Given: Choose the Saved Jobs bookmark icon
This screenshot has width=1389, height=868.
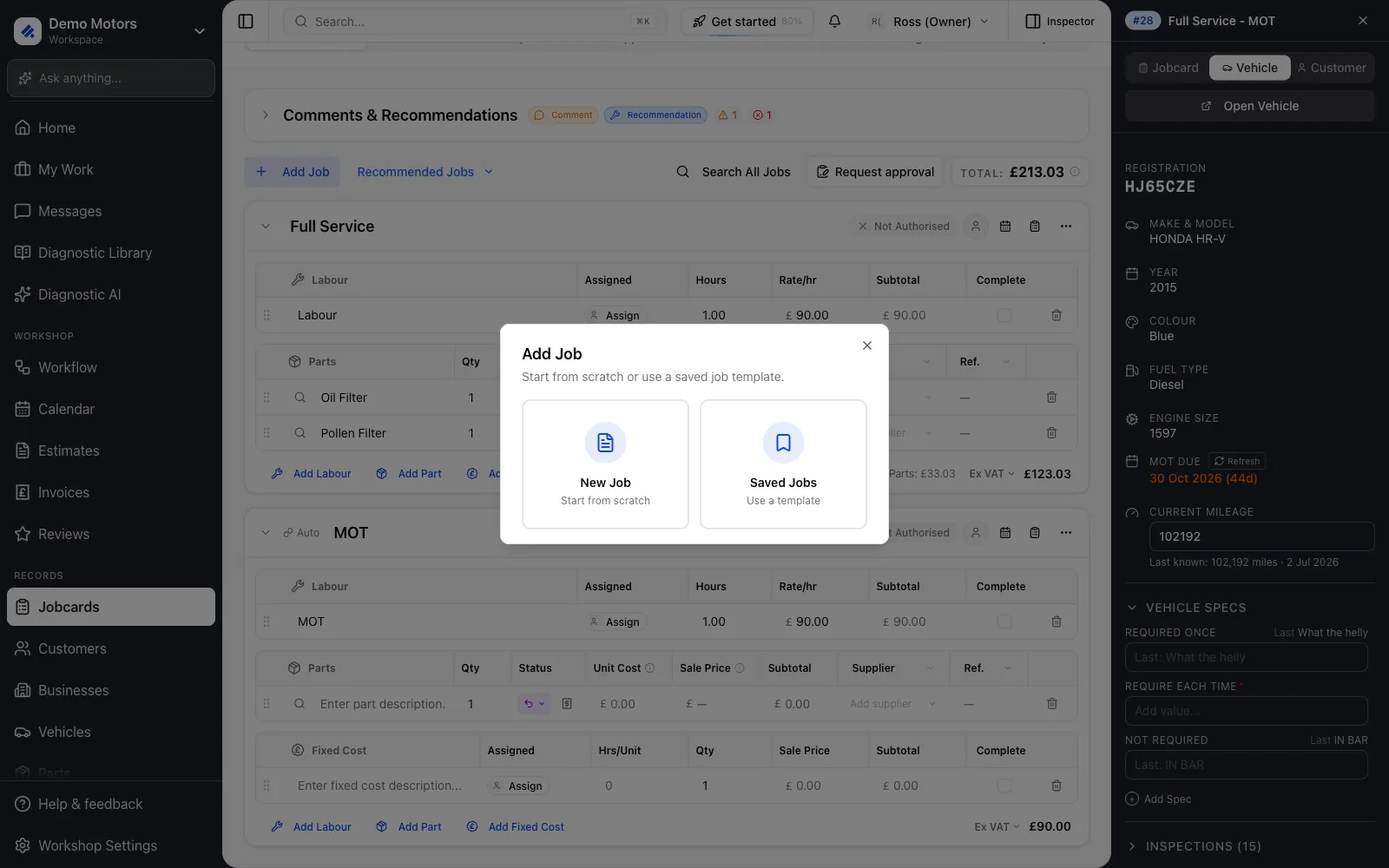Looking at the screenshot, I should point(783,443).
